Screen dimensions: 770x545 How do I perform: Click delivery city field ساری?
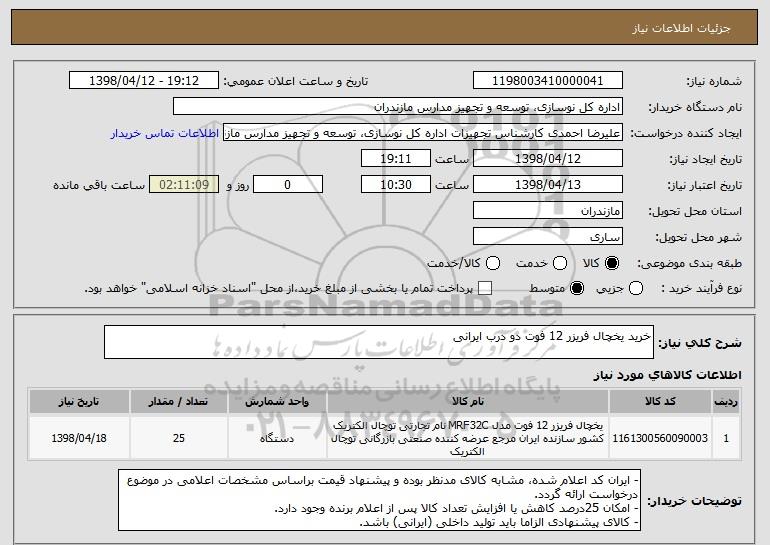coord(548,237)
